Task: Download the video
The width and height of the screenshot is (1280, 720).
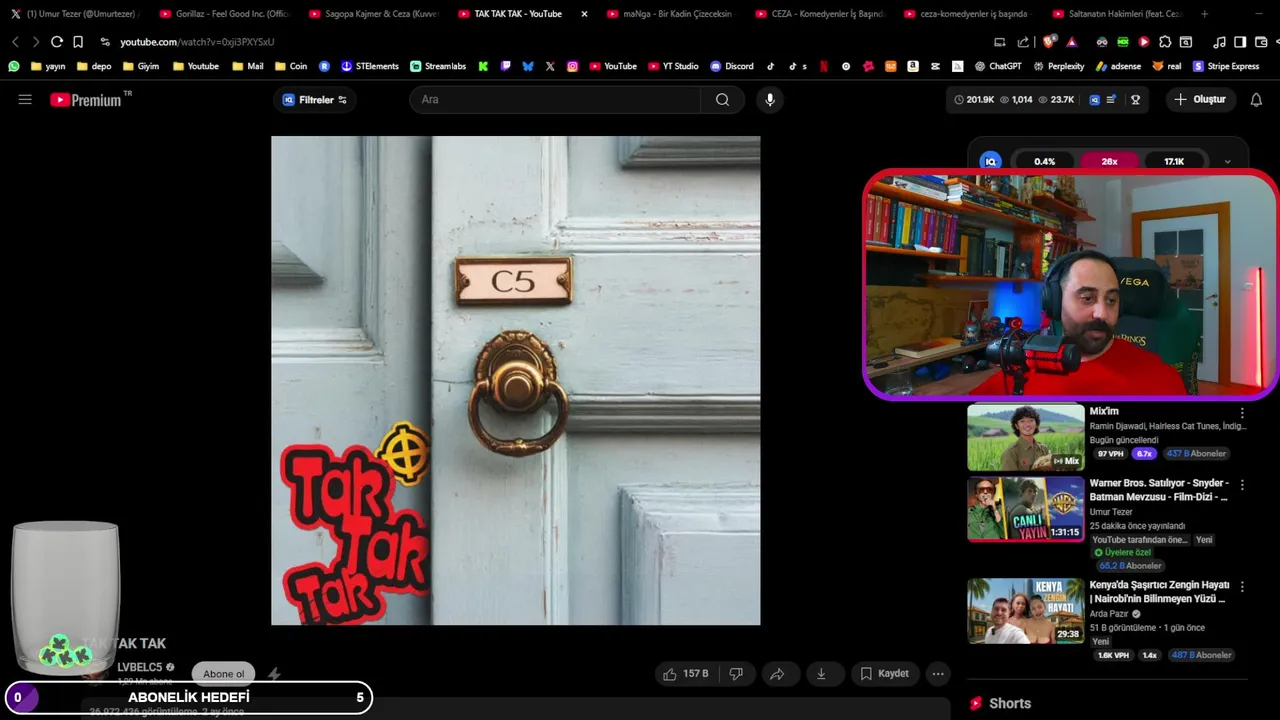Action: click(x=821, y=674)
